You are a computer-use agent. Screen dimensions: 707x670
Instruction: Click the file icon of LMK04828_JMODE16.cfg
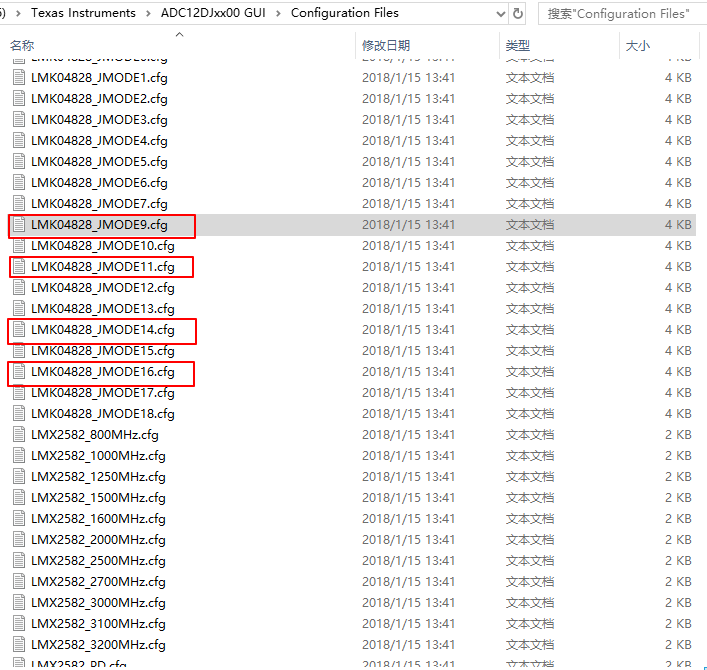click(19, 372)
